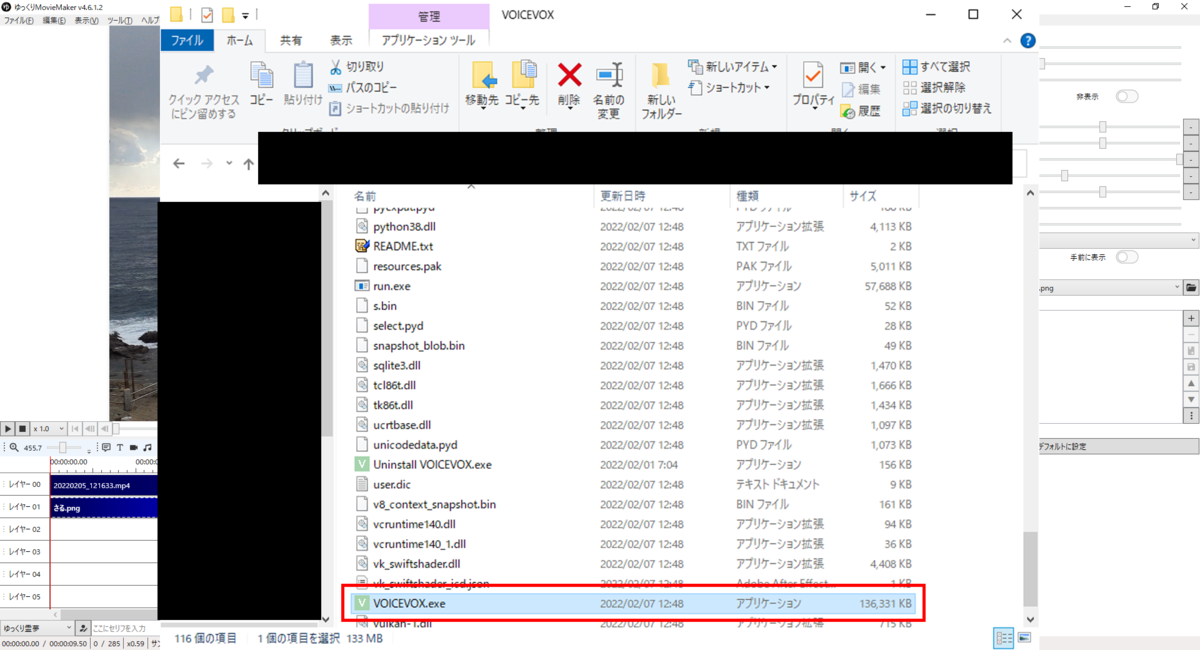Viewport: 1200px width, 650px height.
Task: Pin to Quick Access in Explorer ribbon
Action: 203,92
